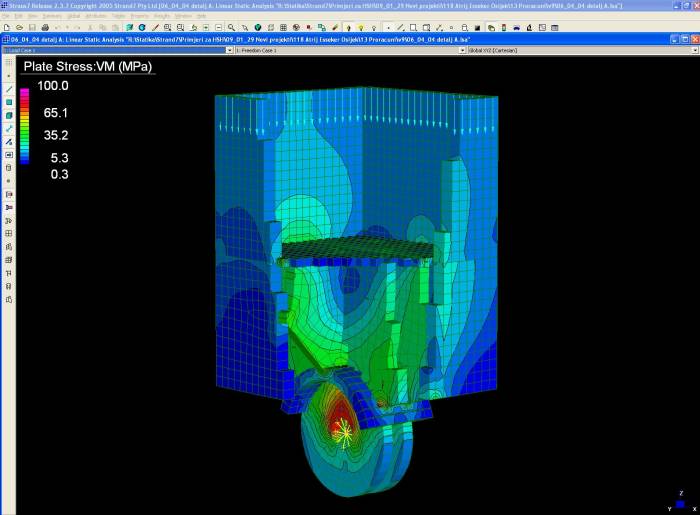Open the Freedom Case 1 dropdown
The height and width of the screenshot is (515, 700).
coord(348,48)
